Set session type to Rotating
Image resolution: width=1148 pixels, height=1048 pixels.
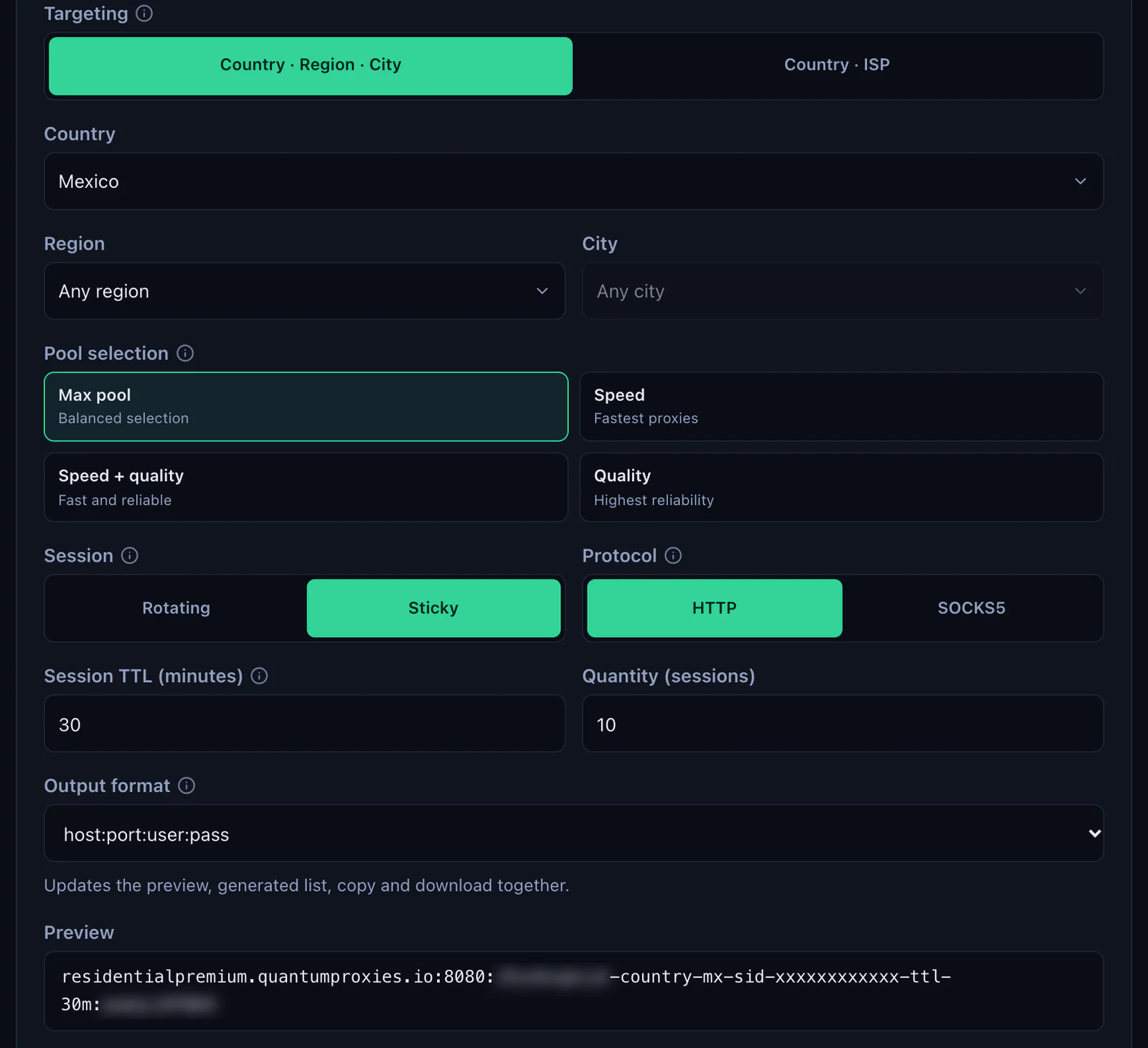click(x=177, y=608)
